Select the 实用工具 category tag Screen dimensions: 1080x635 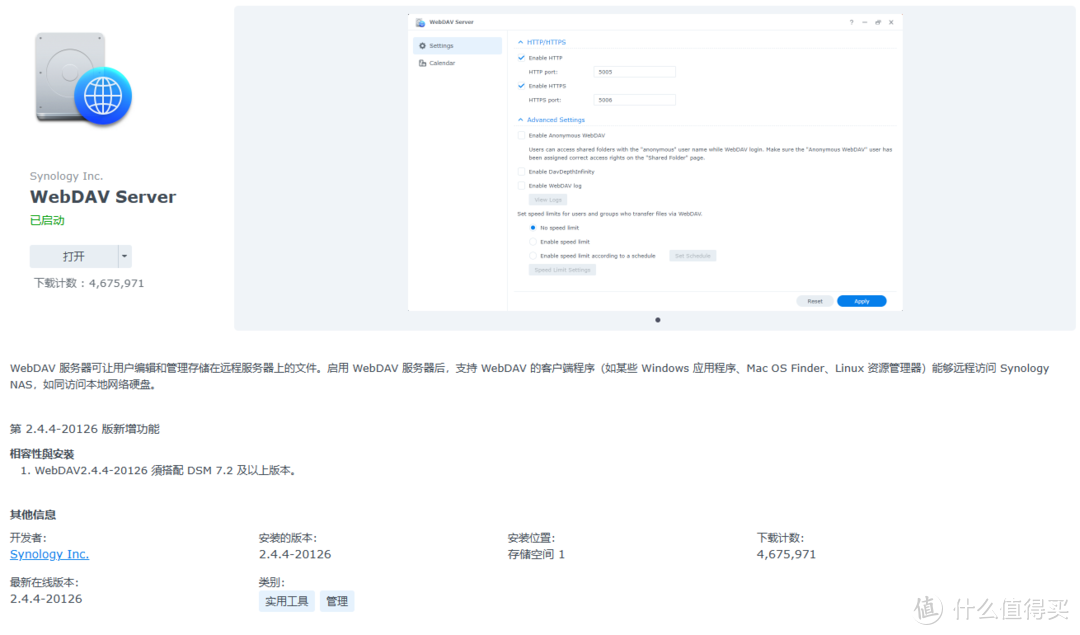click(x=287, y=601)
